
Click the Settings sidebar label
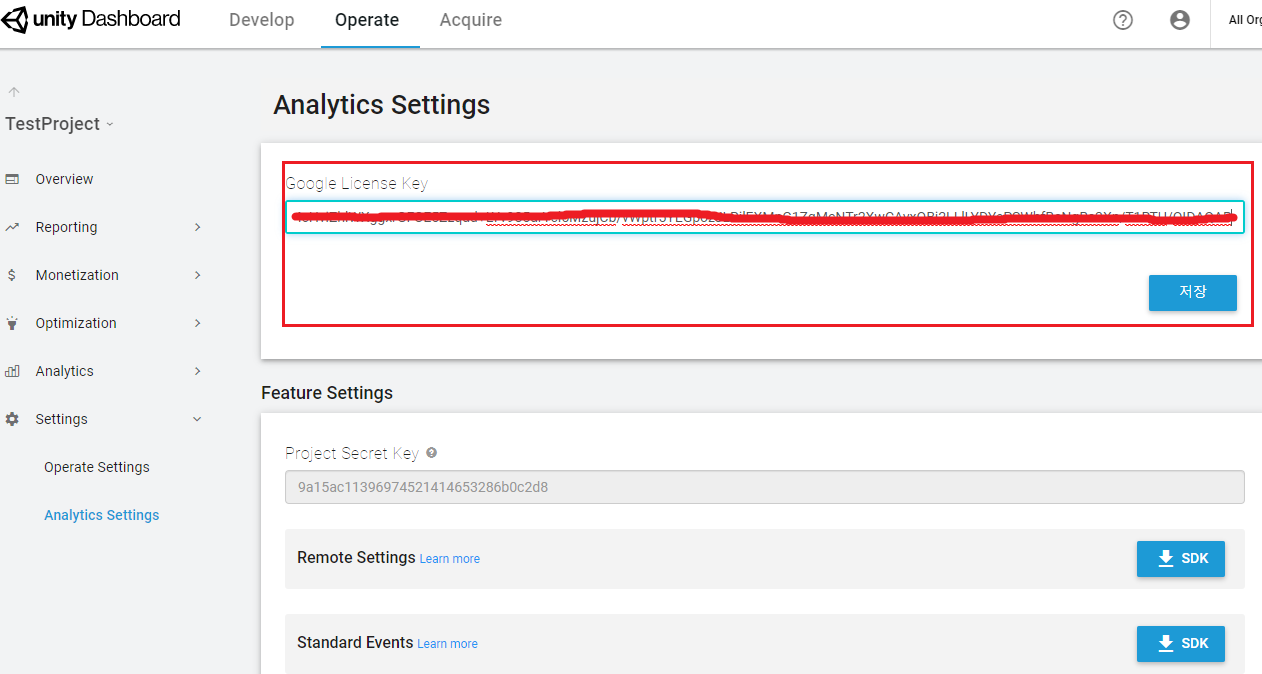click(61, 419)
